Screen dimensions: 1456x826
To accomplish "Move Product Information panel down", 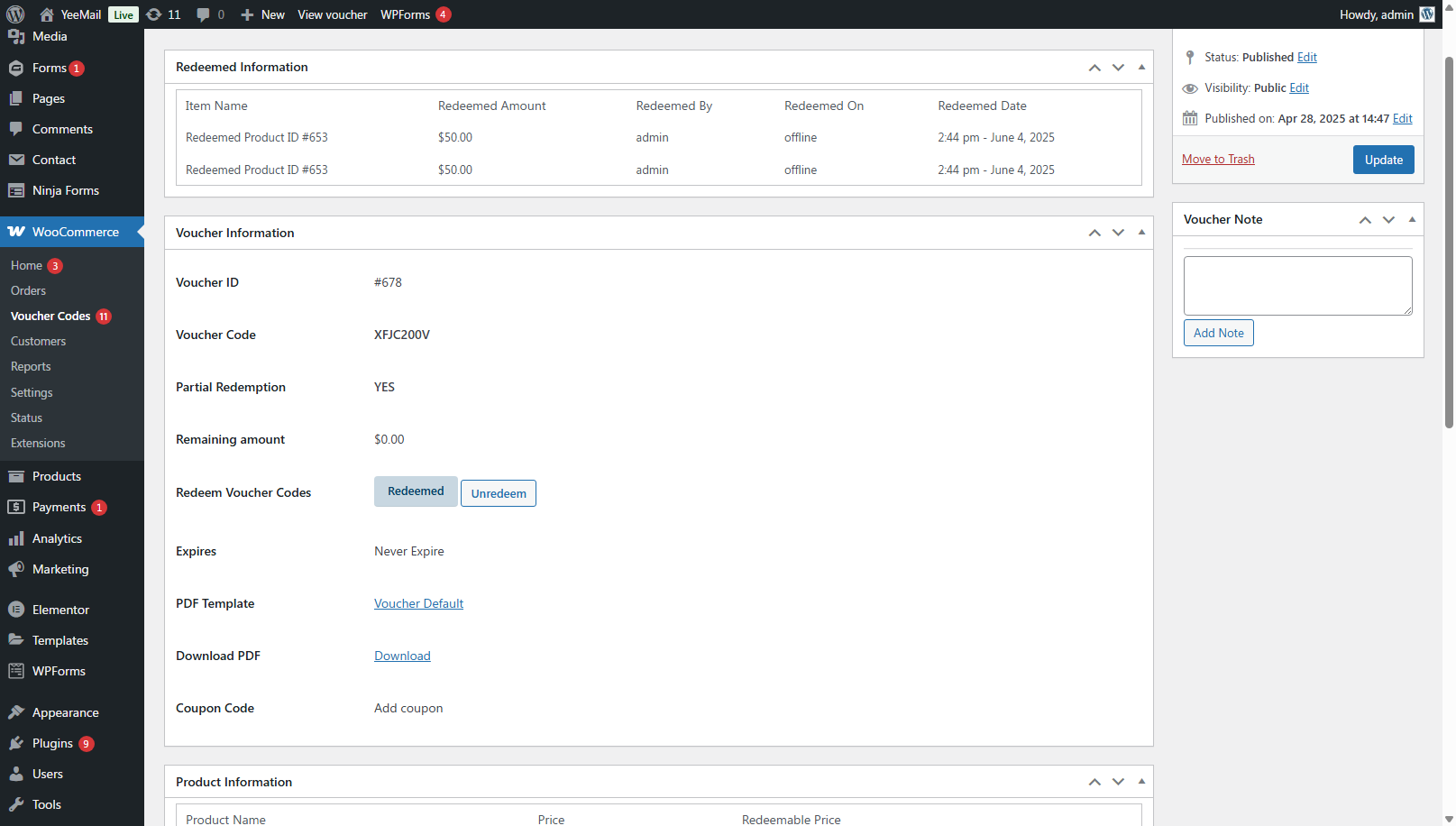I will point(1118,782).
